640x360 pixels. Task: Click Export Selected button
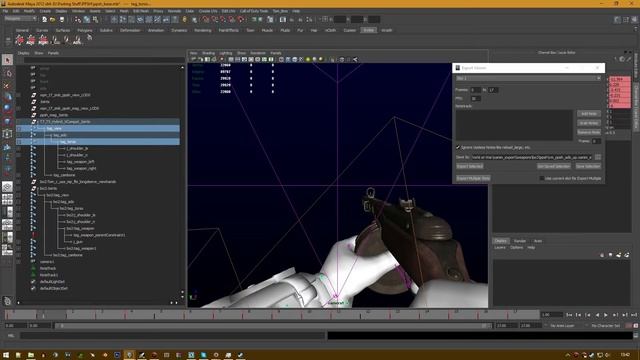coord(470,166)
